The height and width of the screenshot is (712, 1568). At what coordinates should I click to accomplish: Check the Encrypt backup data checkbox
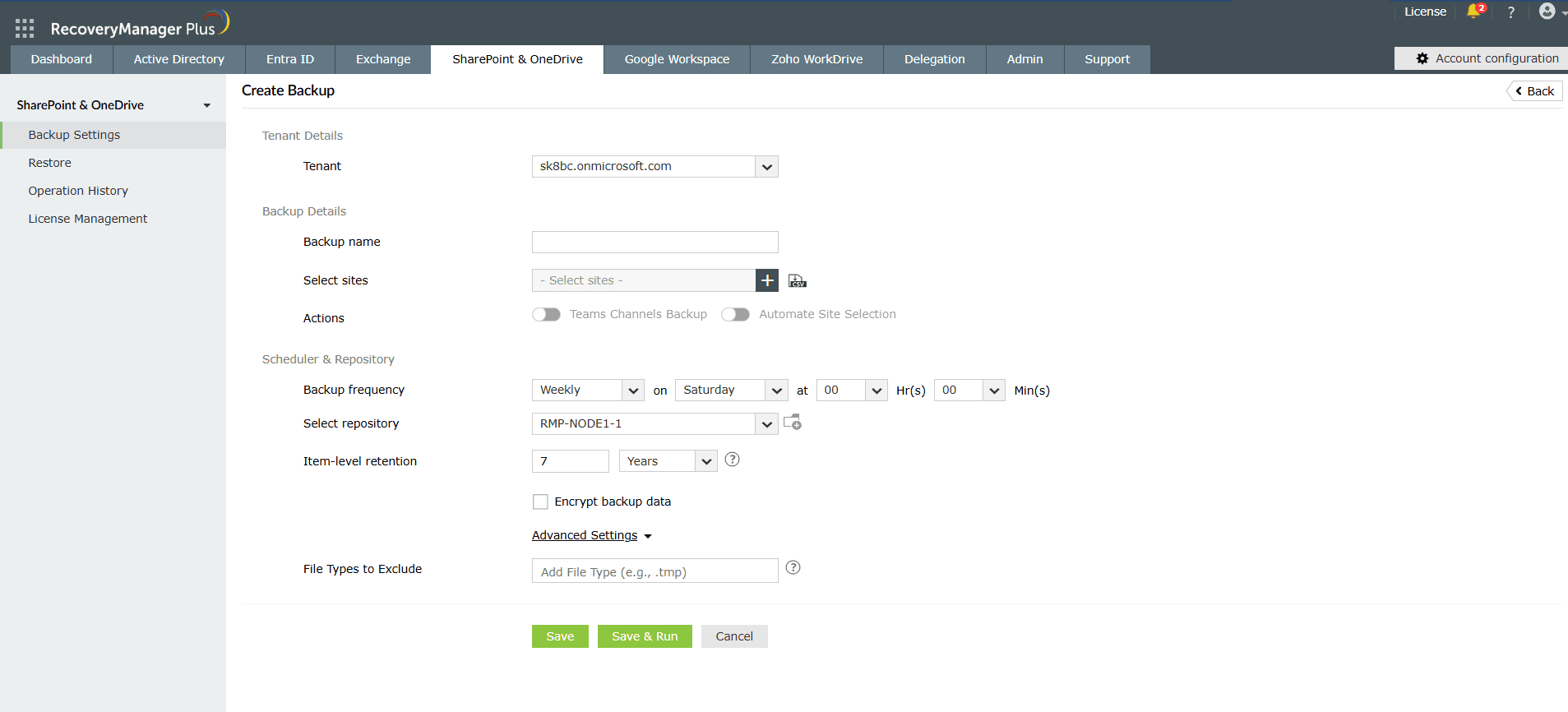coord(540,502)
